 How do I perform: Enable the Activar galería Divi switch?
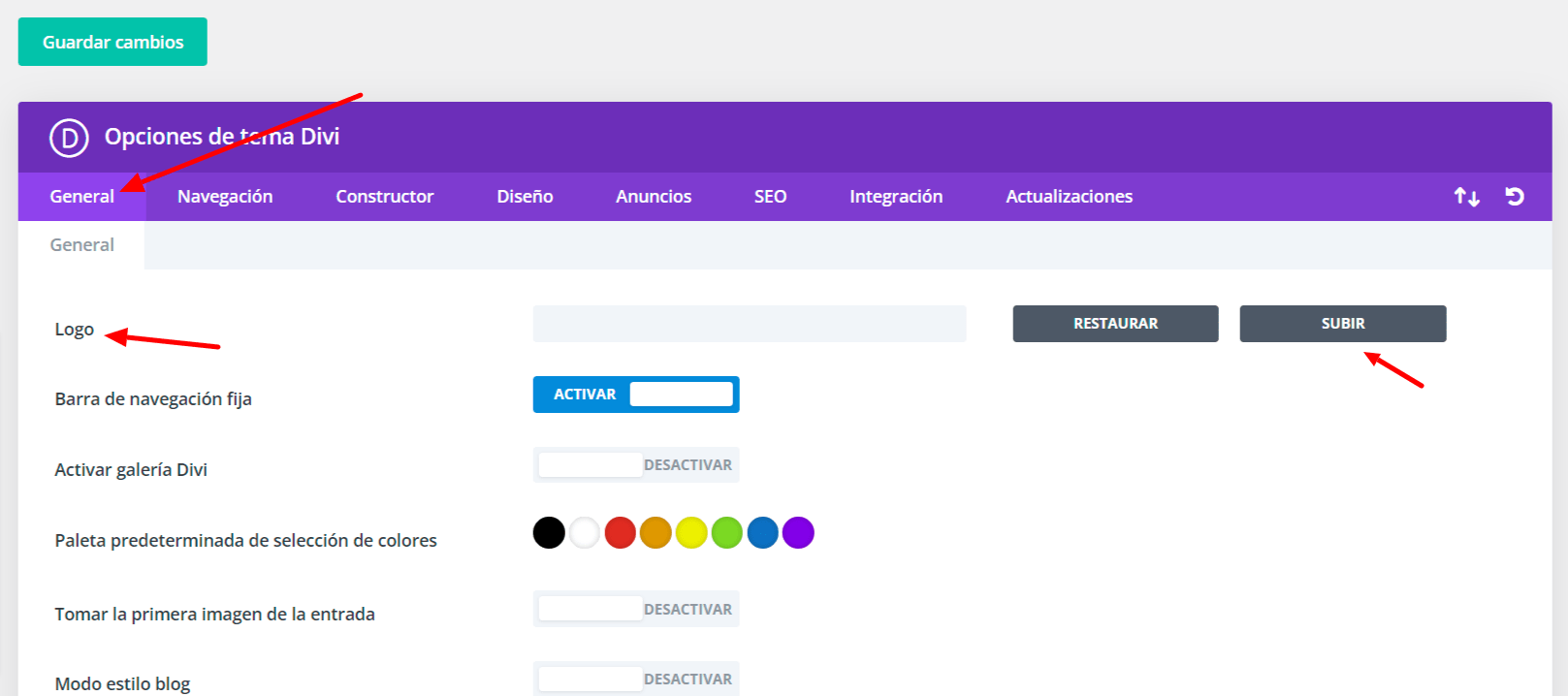636,465
